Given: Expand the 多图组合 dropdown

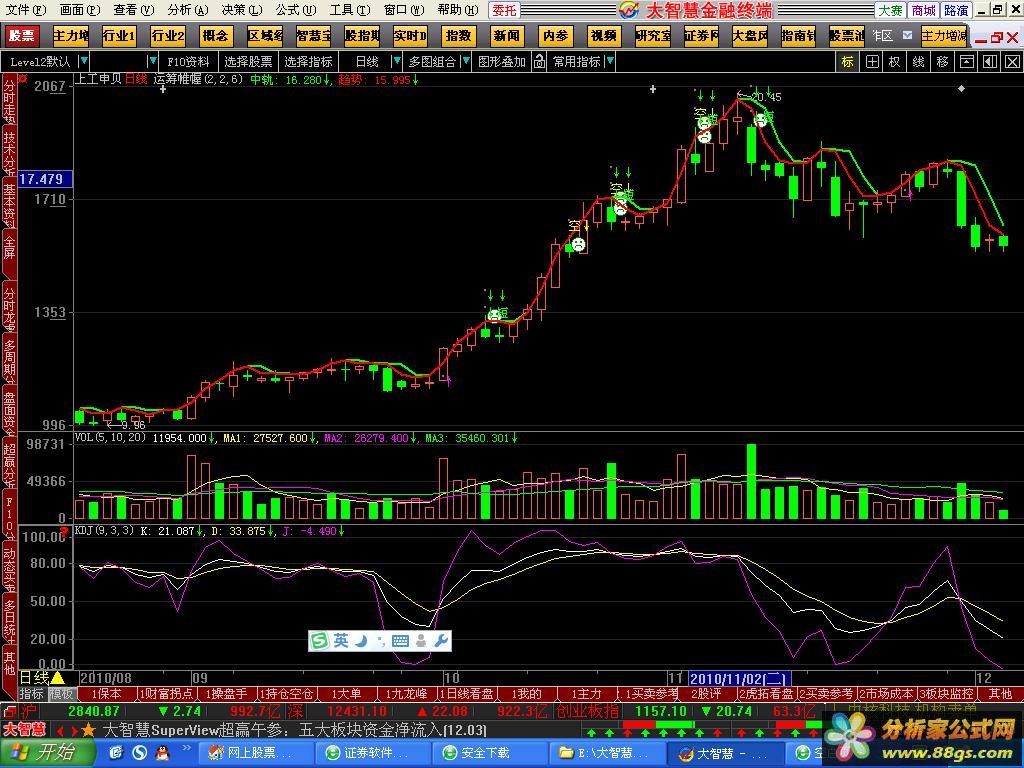Looking at the screenshot, I should pos(466,61).
